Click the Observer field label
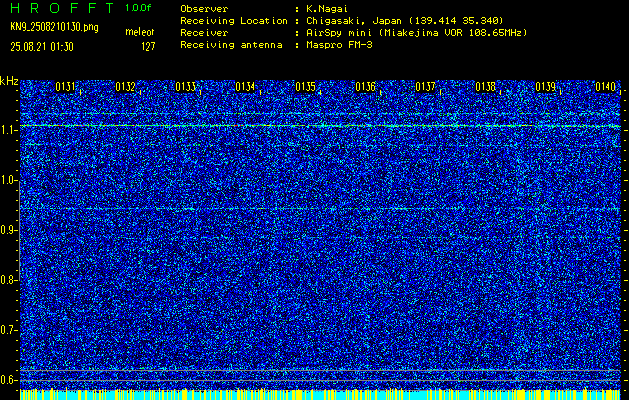The width and height of the screenshot is (629, 400). pos(204,9)
